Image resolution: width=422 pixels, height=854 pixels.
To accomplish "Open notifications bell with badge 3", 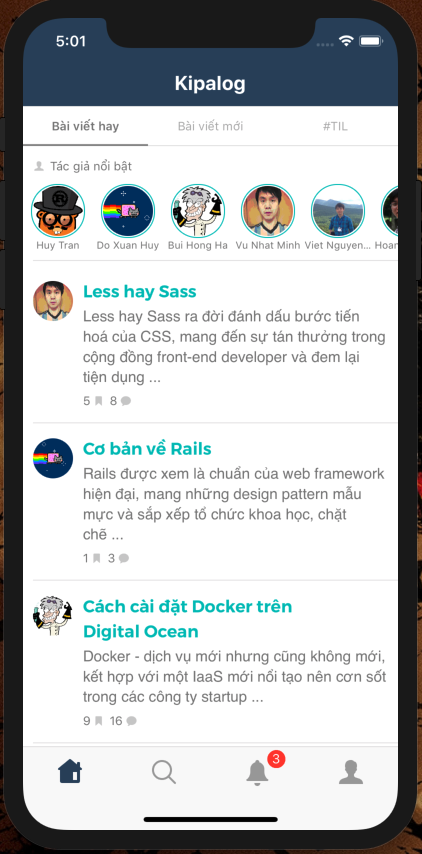I will coord(258,772).
